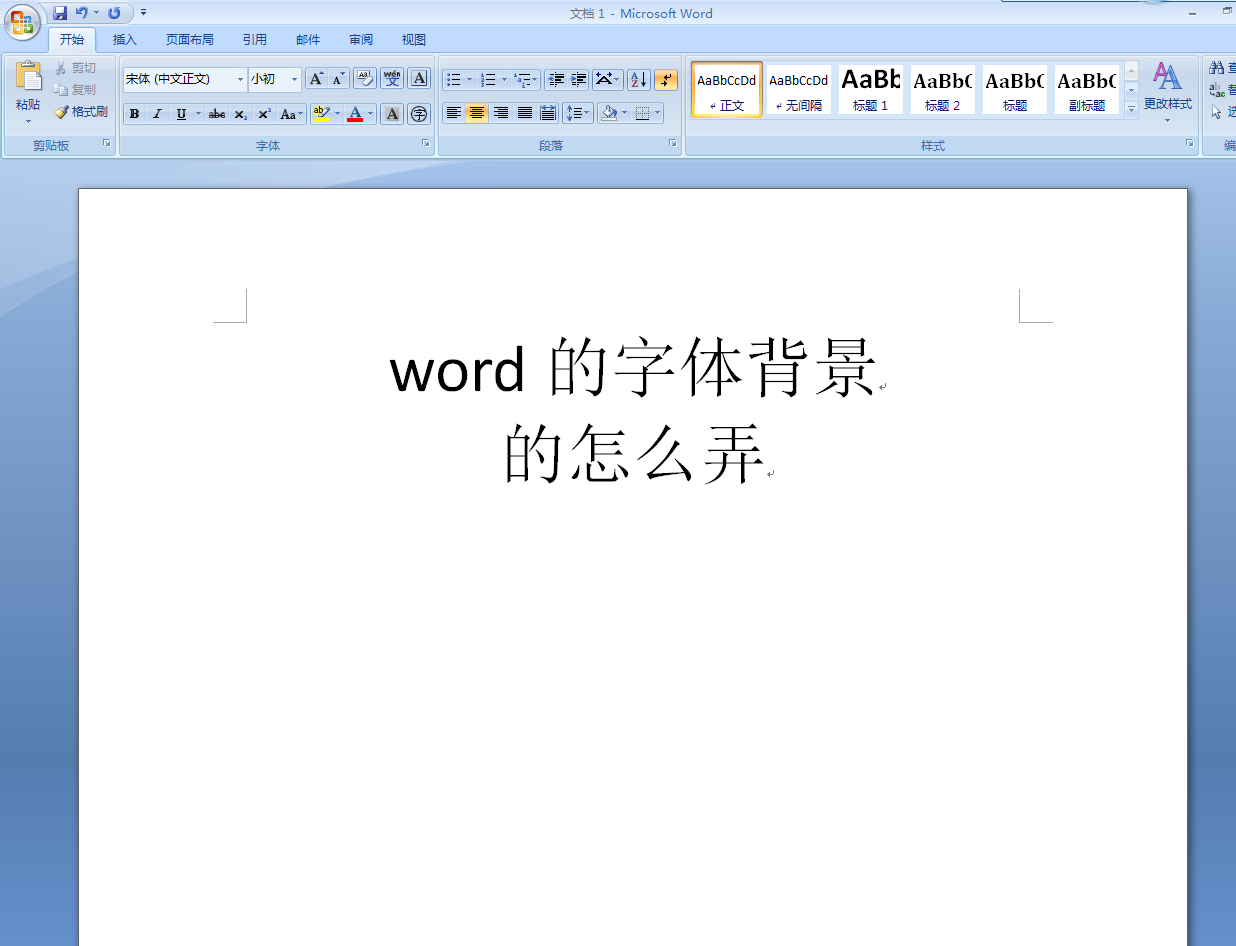Open the Customize Quick Access Toolbar arrow

point(143,13)
